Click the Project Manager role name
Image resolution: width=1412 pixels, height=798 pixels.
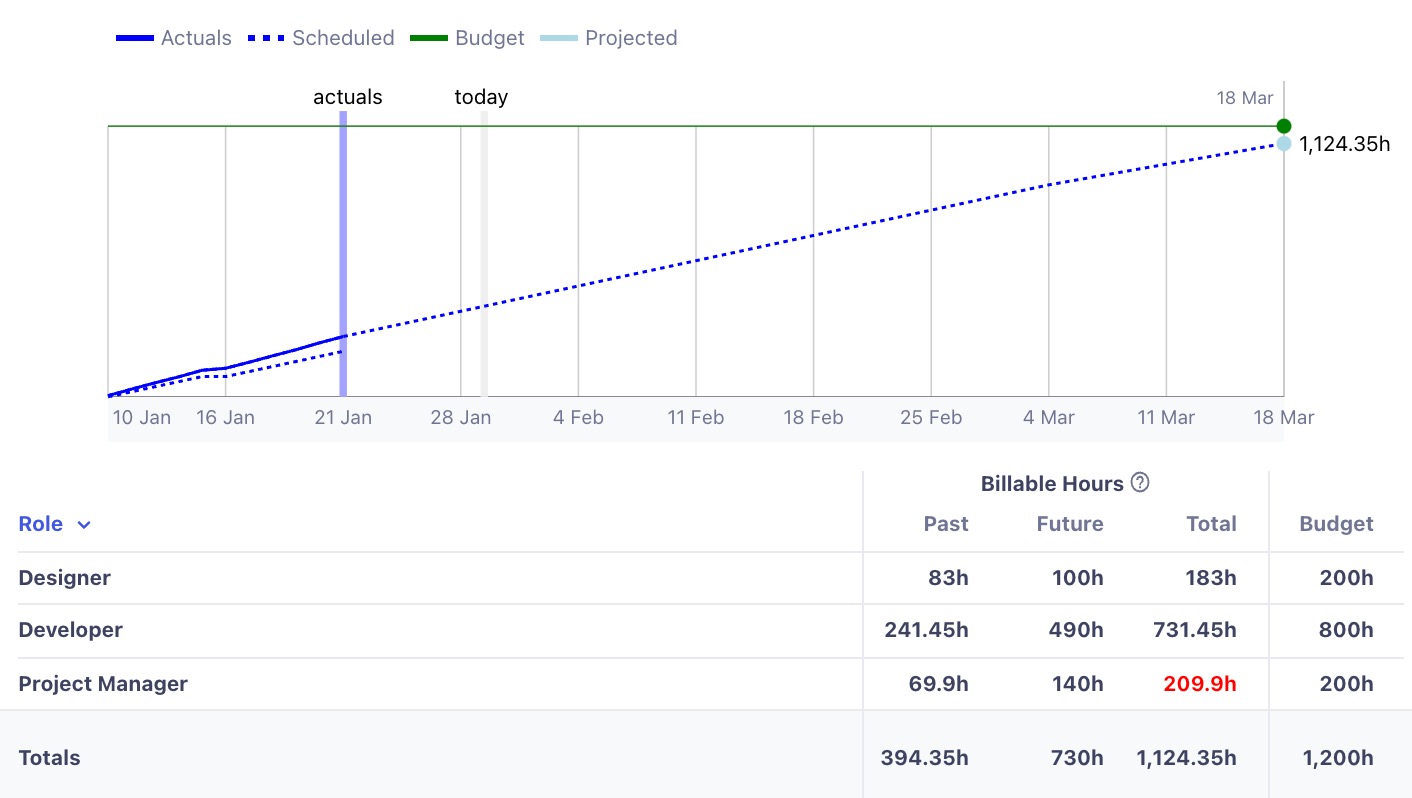tap(102, 683)
